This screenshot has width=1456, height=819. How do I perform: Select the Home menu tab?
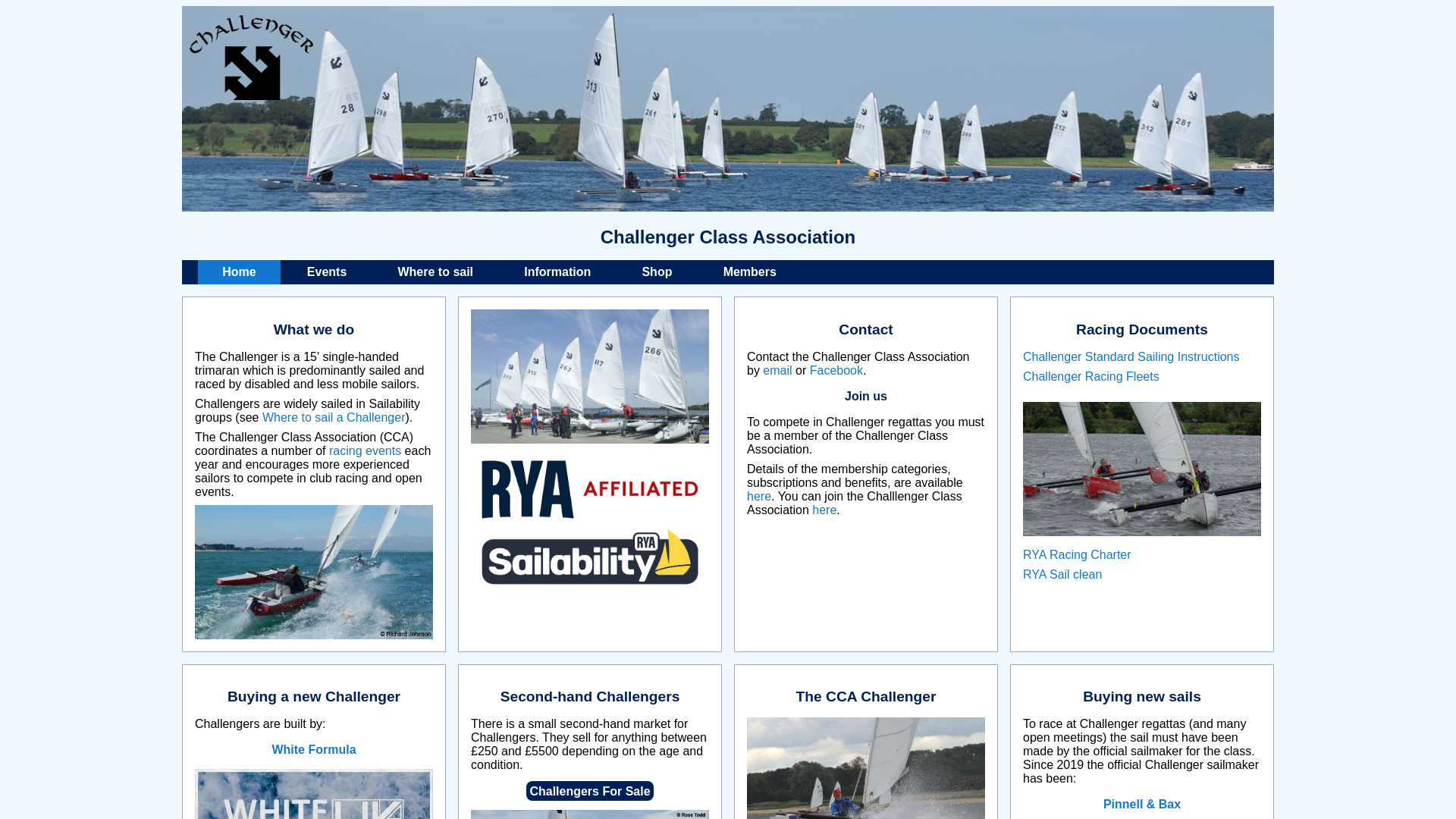pos(239,272)
